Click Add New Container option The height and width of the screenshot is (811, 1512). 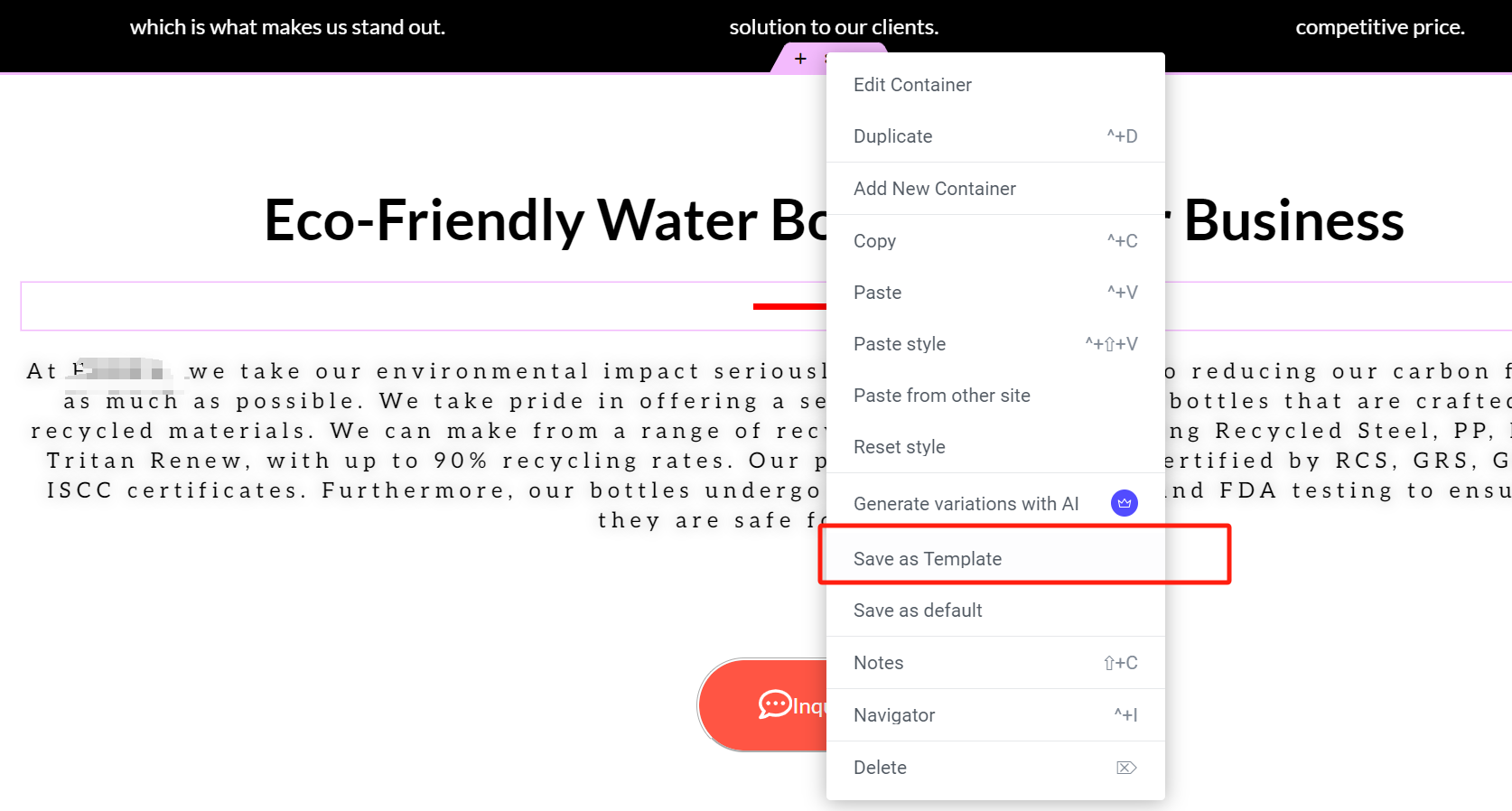(x=934, y=189)
